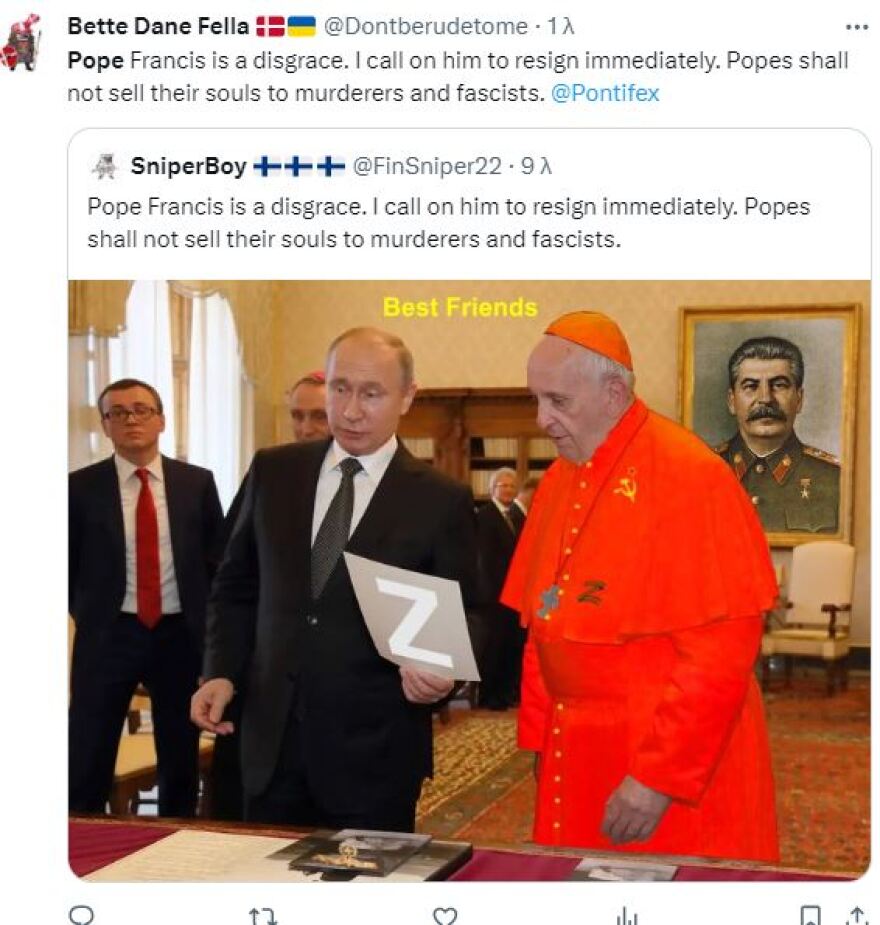Follow the @Pontifex mention link

[x=605, y=93]
